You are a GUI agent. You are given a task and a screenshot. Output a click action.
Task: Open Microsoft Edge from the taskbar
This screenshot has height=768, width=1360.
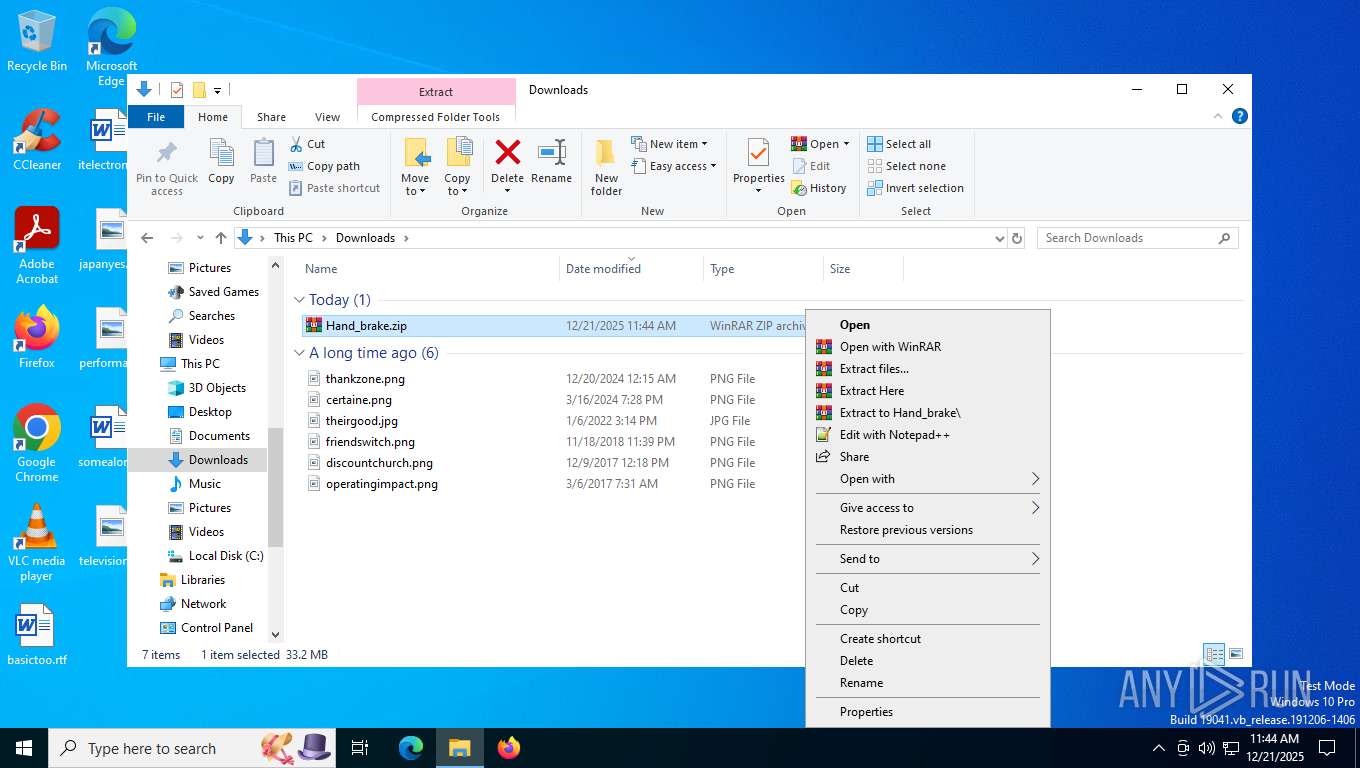coord(411,747)
